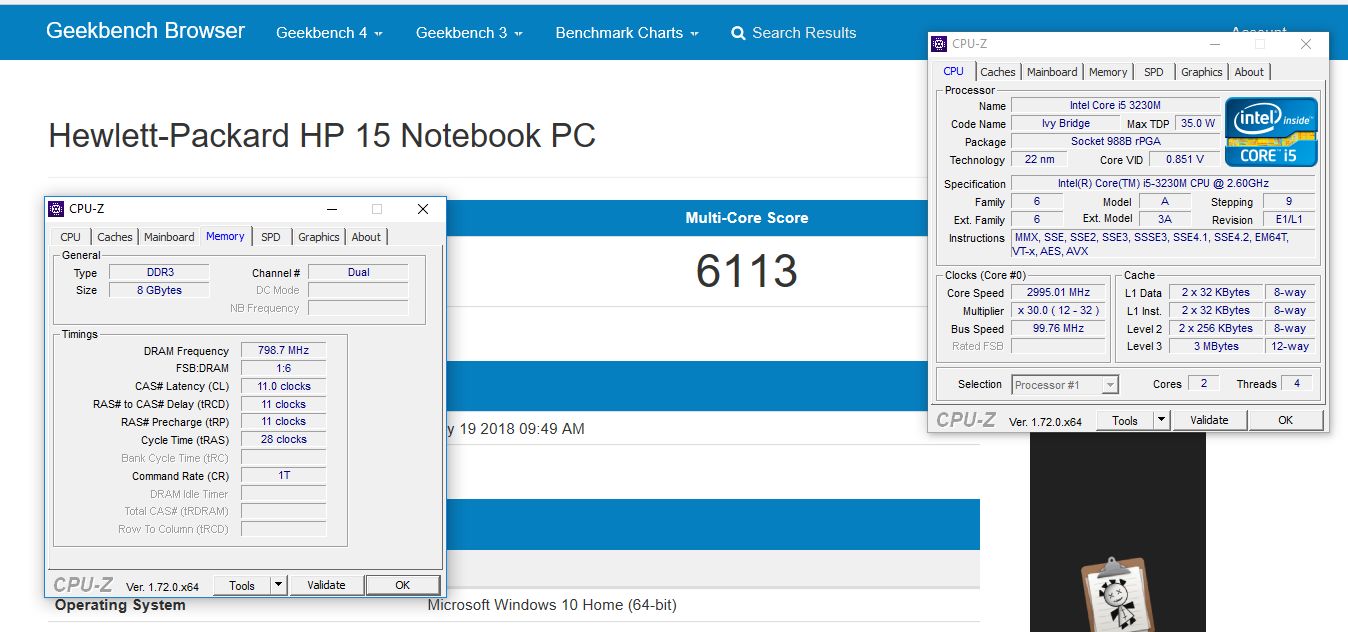1348x632 pixels.
Task: Click the Package field Socket 988B rPGA
Action: (1115, 141)
